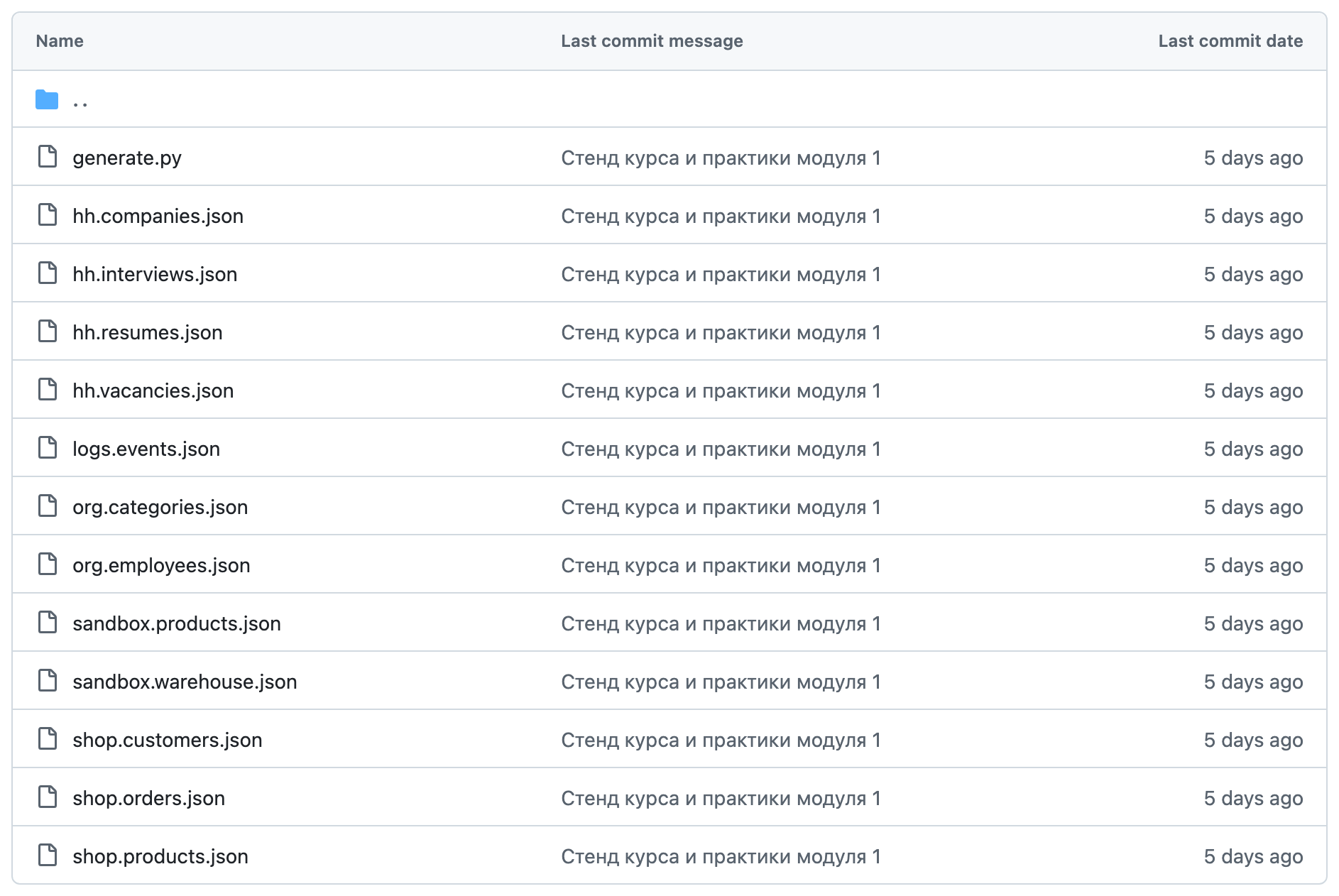The width and height of the screenshot is (1339, 896).
Task: Open the commit message link for shop.orders.json
Action: coord(721,798)
